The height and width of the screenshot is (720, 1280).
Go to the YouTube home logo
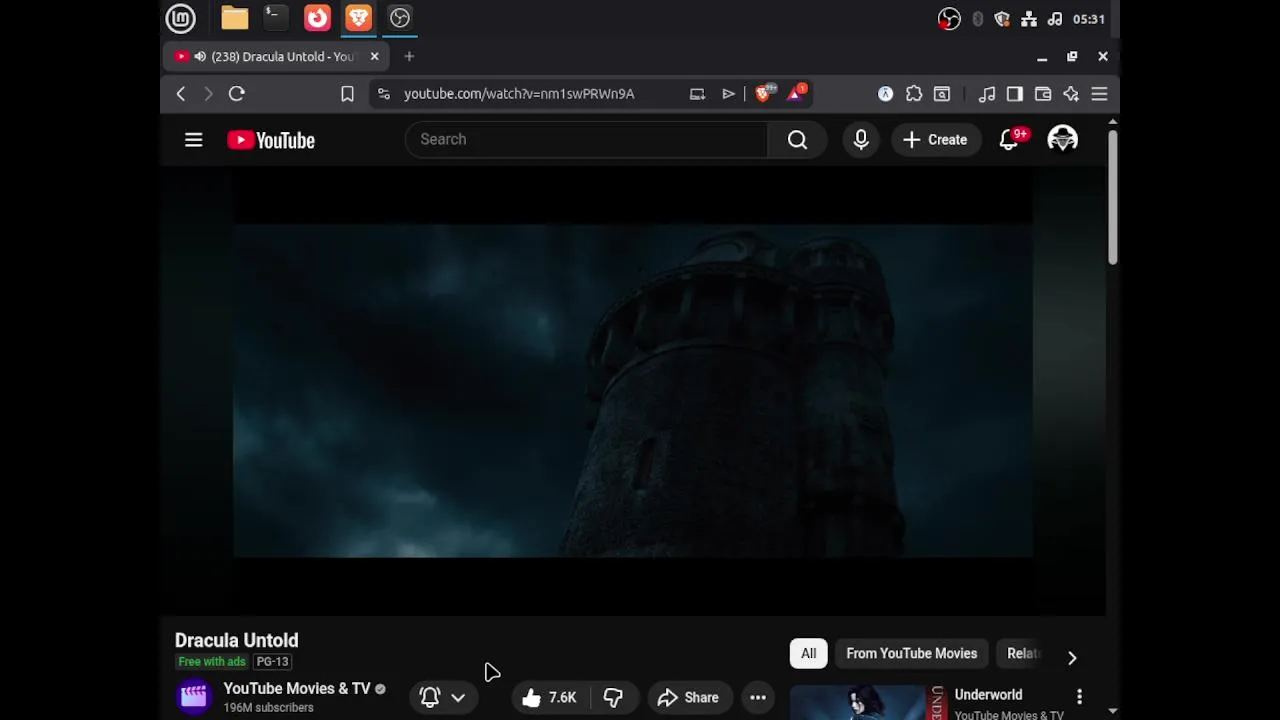point(271,140)
